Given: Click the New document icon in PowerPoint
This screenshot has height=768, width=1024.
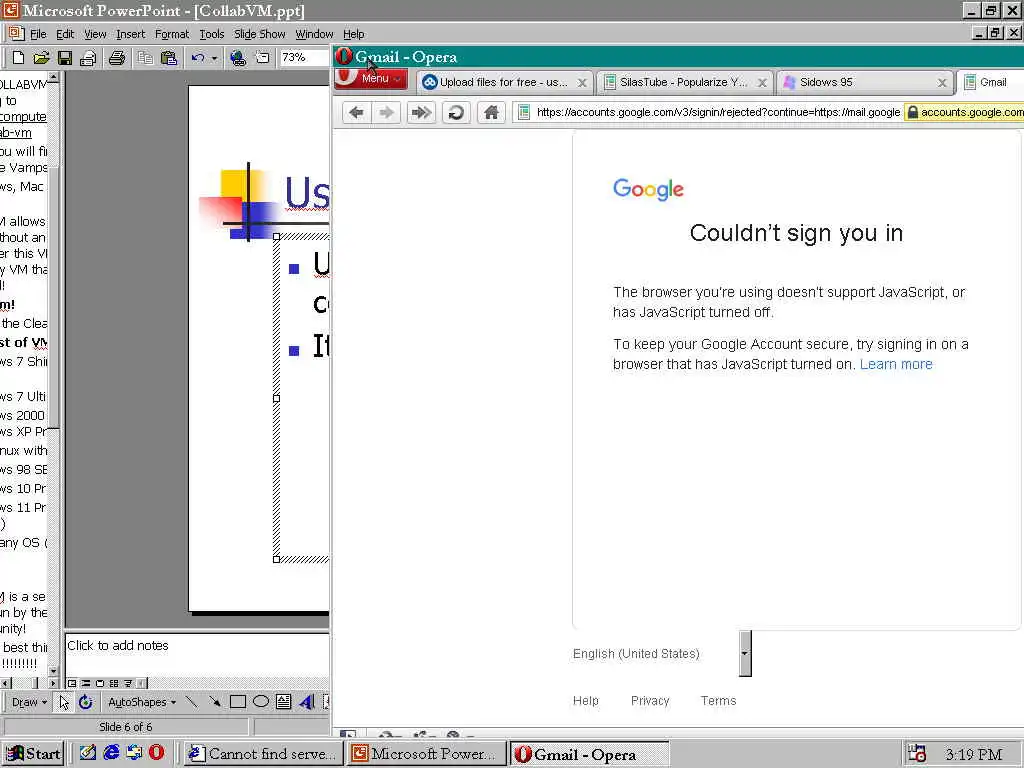Looking at the screenshot, I should (x=18, y=58).
